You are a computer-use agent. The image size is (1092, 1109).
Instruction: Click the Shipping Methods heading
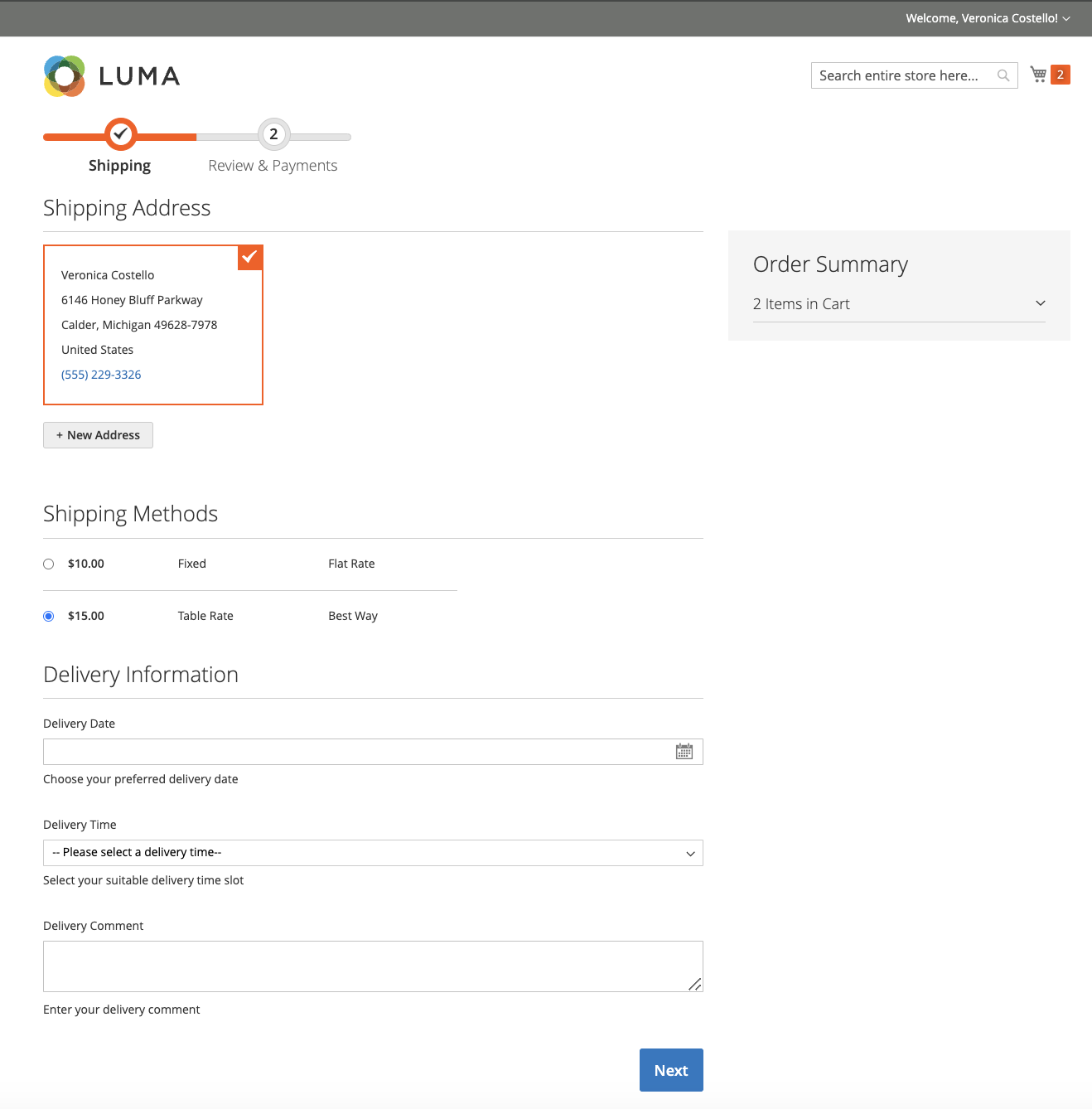coord(130,514)
